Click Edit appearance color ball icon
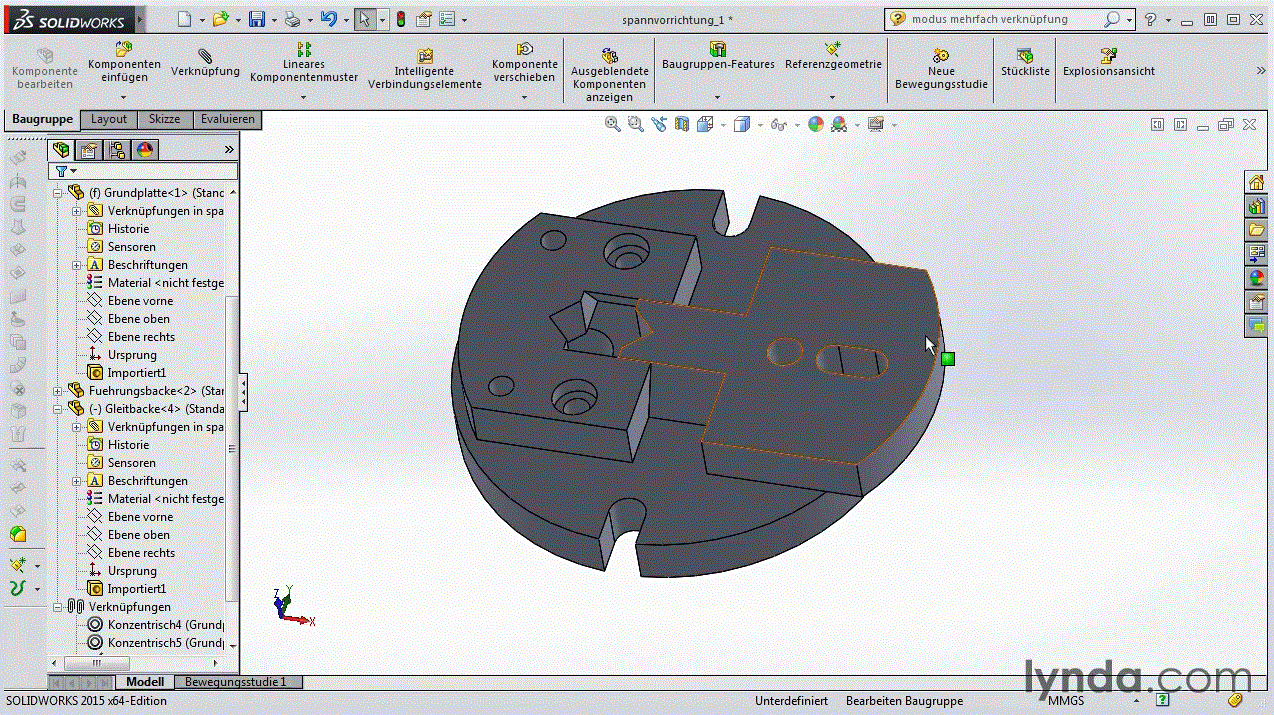The image size is (1274, 715). 816,124
